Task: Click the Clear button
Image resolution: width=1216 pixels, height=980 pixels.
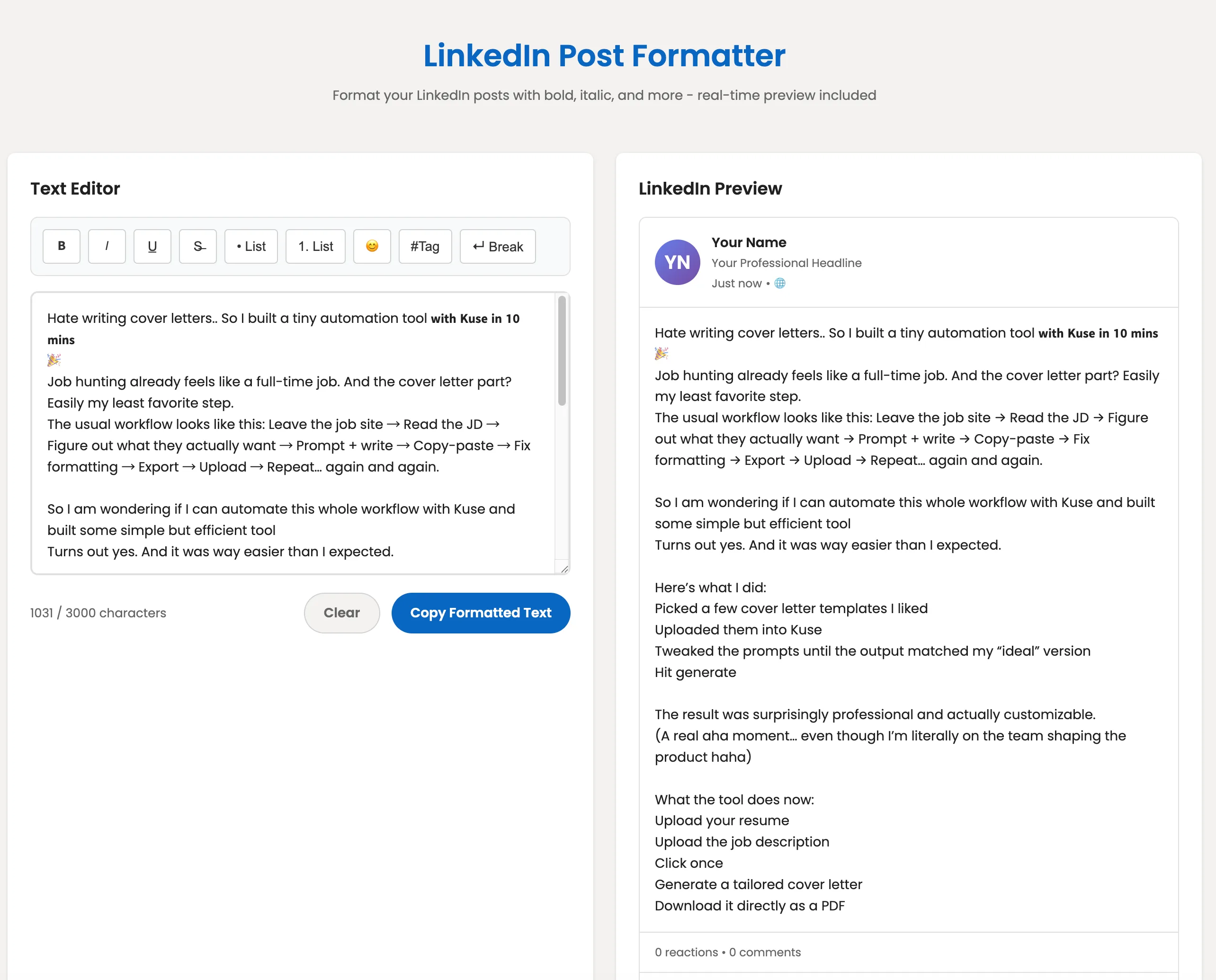Action: tap(341, 613)
